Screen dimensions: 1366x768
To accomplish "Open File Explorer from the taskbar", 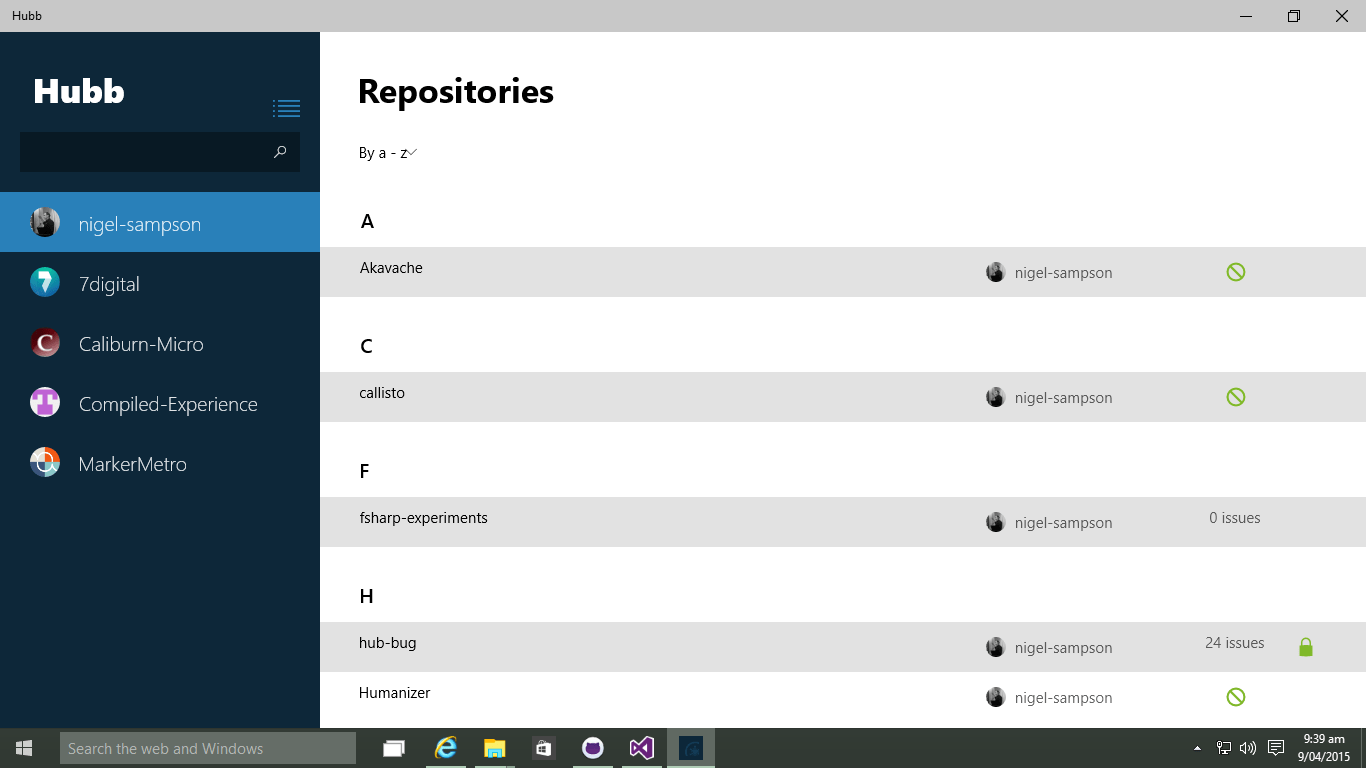I will coord(494,748).
